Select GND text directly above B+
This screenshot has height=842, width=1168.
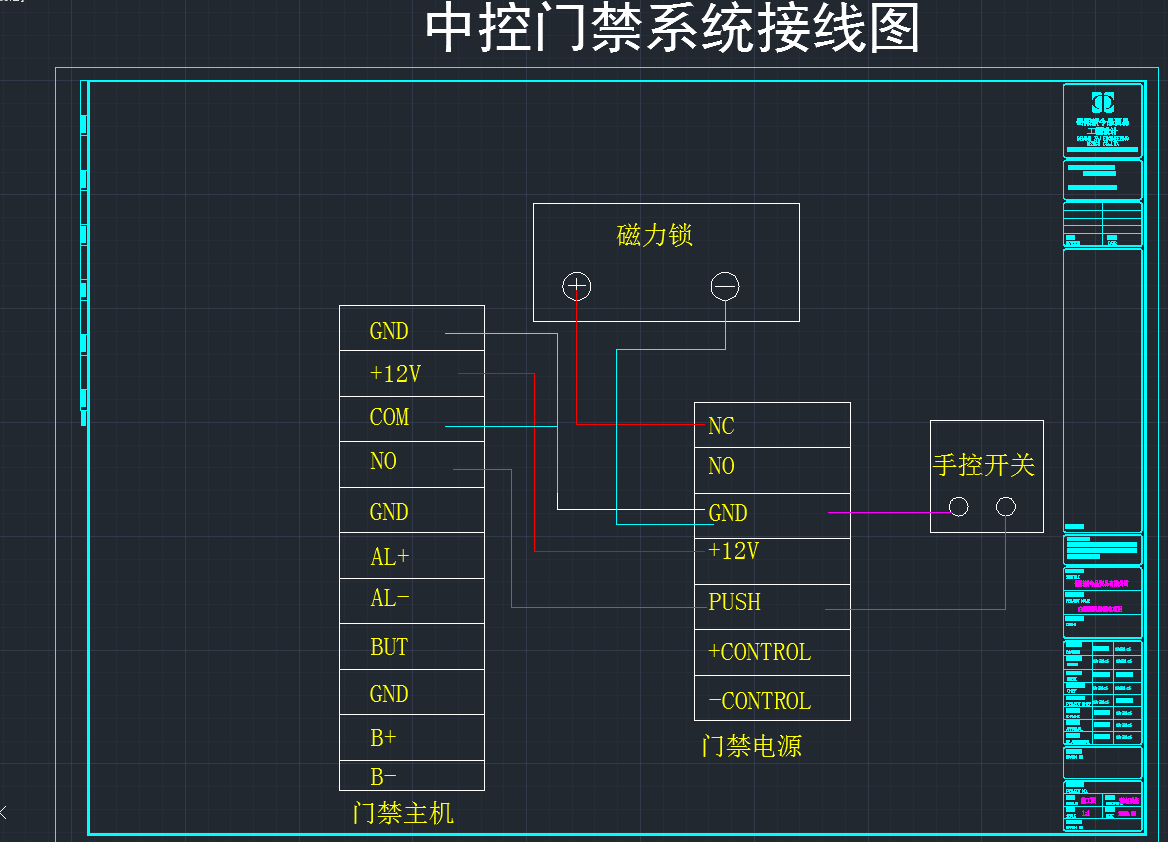tap(389, 694)
